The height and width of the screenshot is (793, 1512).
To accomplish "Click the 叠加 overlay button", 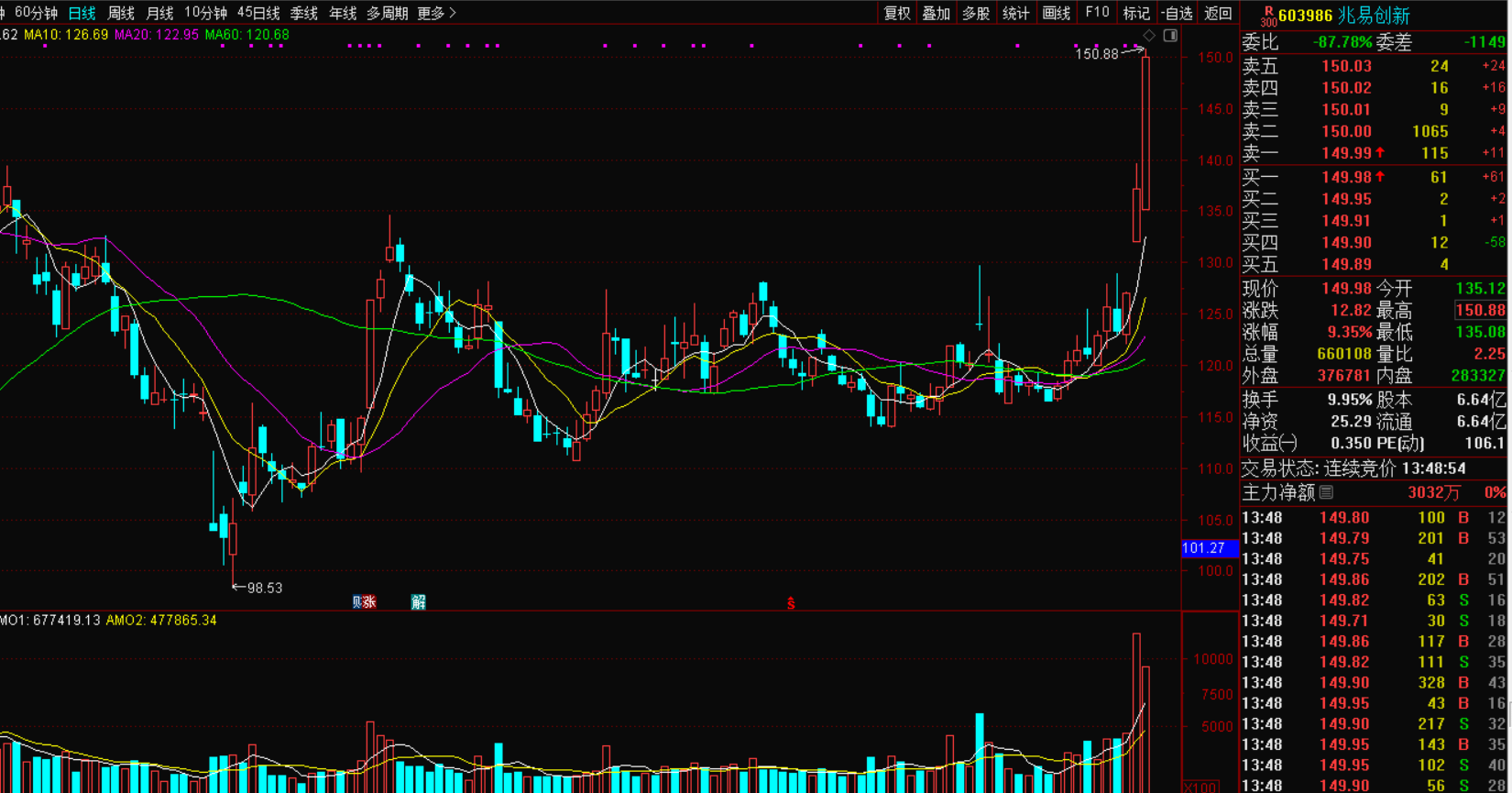I will pos(936,13).
